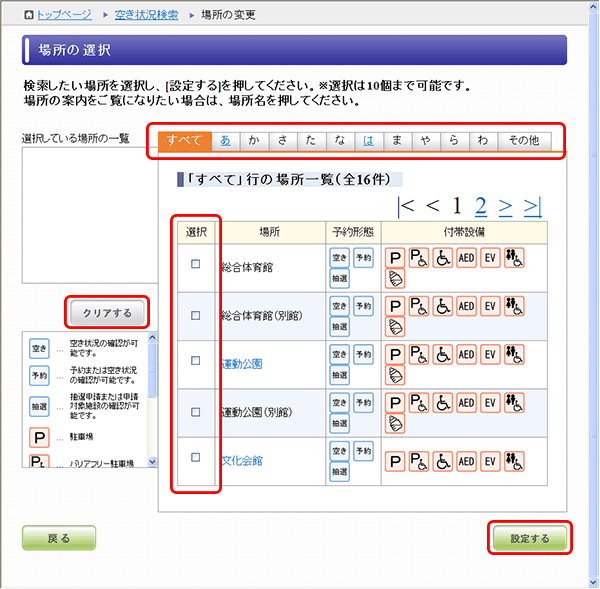Click the parking P icon in 運動公園 row

pyautogui.click(x=395, y=354)
